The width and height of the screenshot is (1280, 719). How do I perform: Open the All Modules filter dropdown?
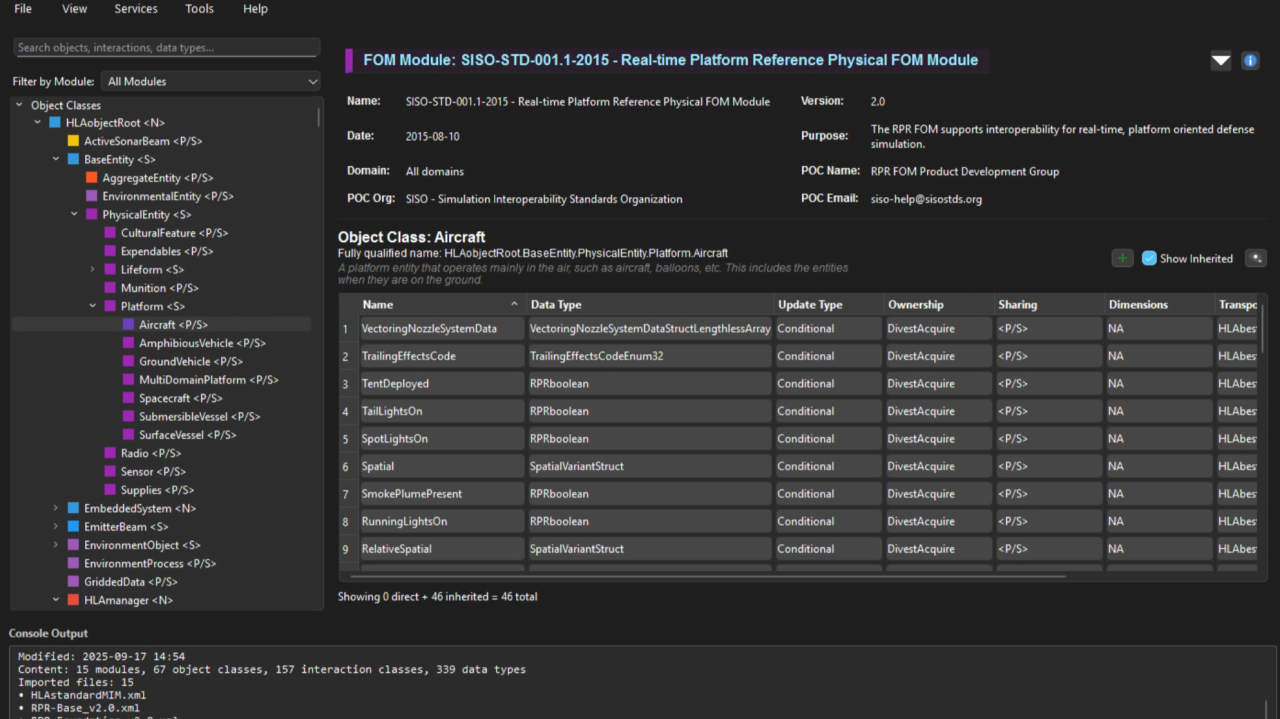click(210, 80)
